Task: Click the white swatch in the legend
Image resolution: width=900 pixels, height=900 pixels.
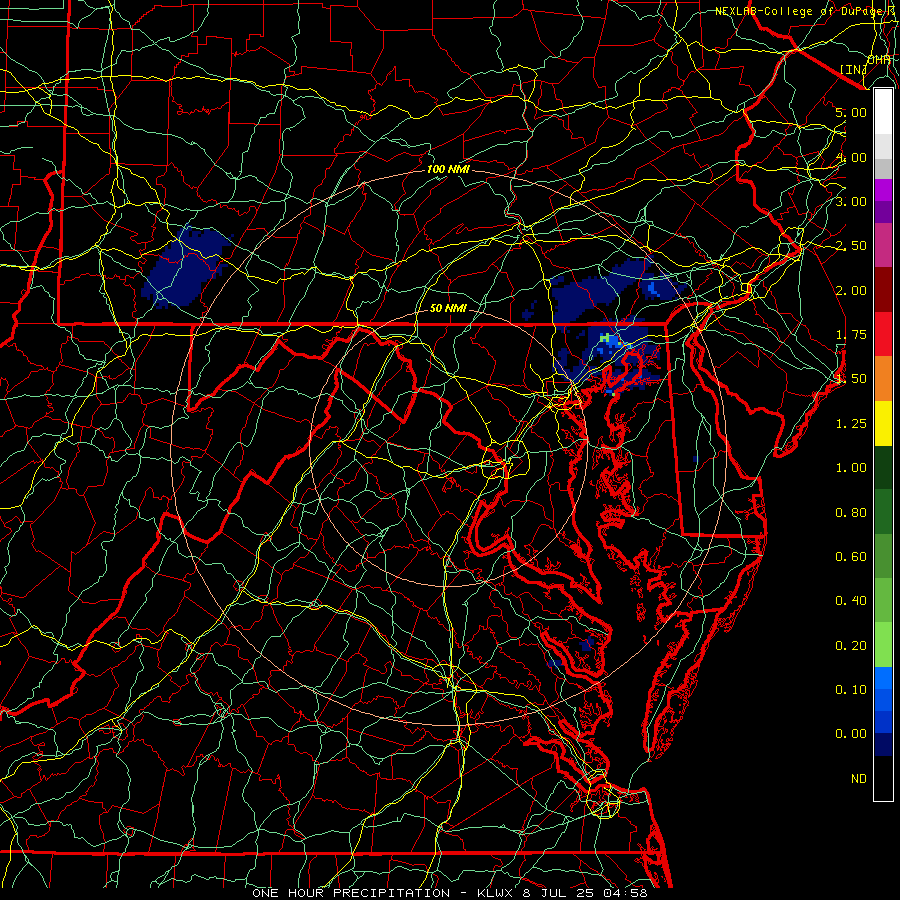Action: pyautogui.click(x=883, y=112)
